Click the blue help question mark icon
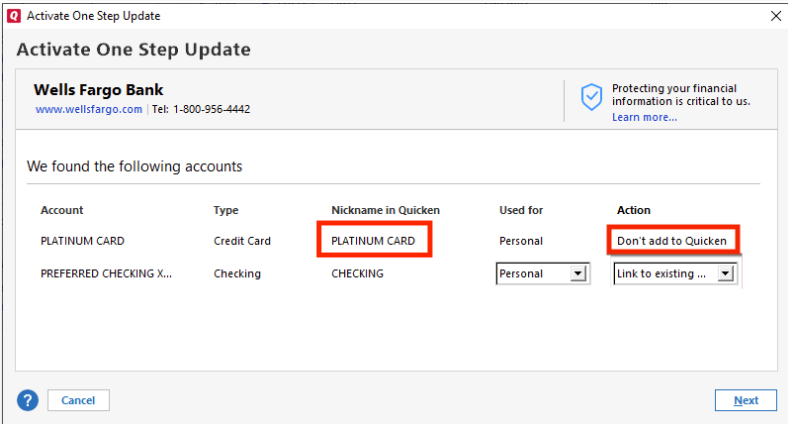The width and height of the screenshot is (788, 424). (x=28, y=400)
